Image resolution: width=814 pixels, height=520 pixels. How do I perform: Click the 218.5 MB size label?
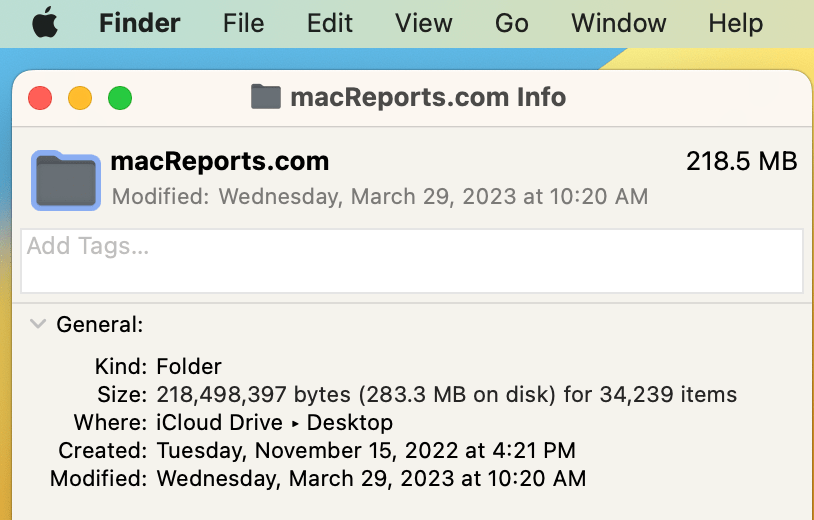click(742, 161)
